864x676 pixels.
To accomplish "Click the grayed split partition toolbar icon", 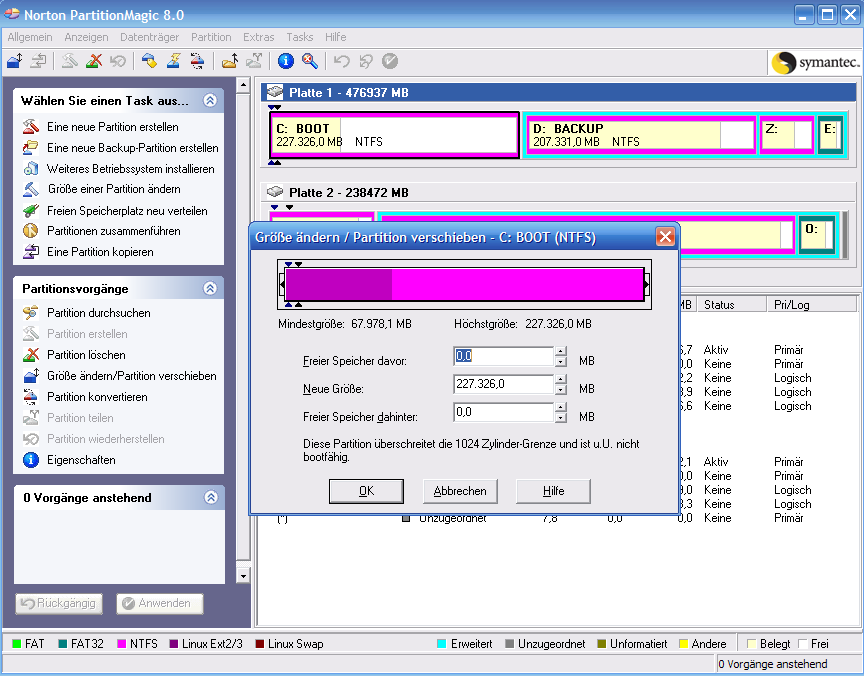I will tap(254, 61).
